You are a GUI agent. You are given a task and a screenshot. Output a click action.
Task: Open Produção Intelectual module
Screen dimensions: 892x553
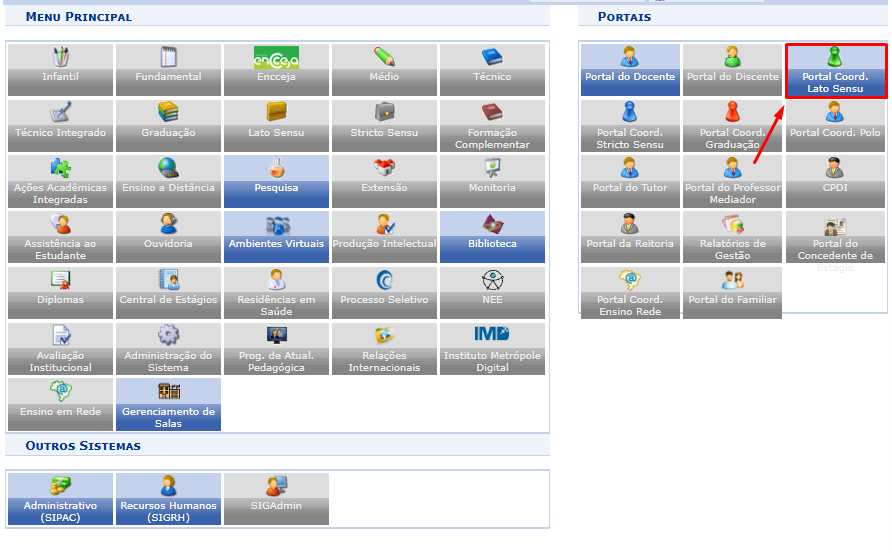[385, 237]
